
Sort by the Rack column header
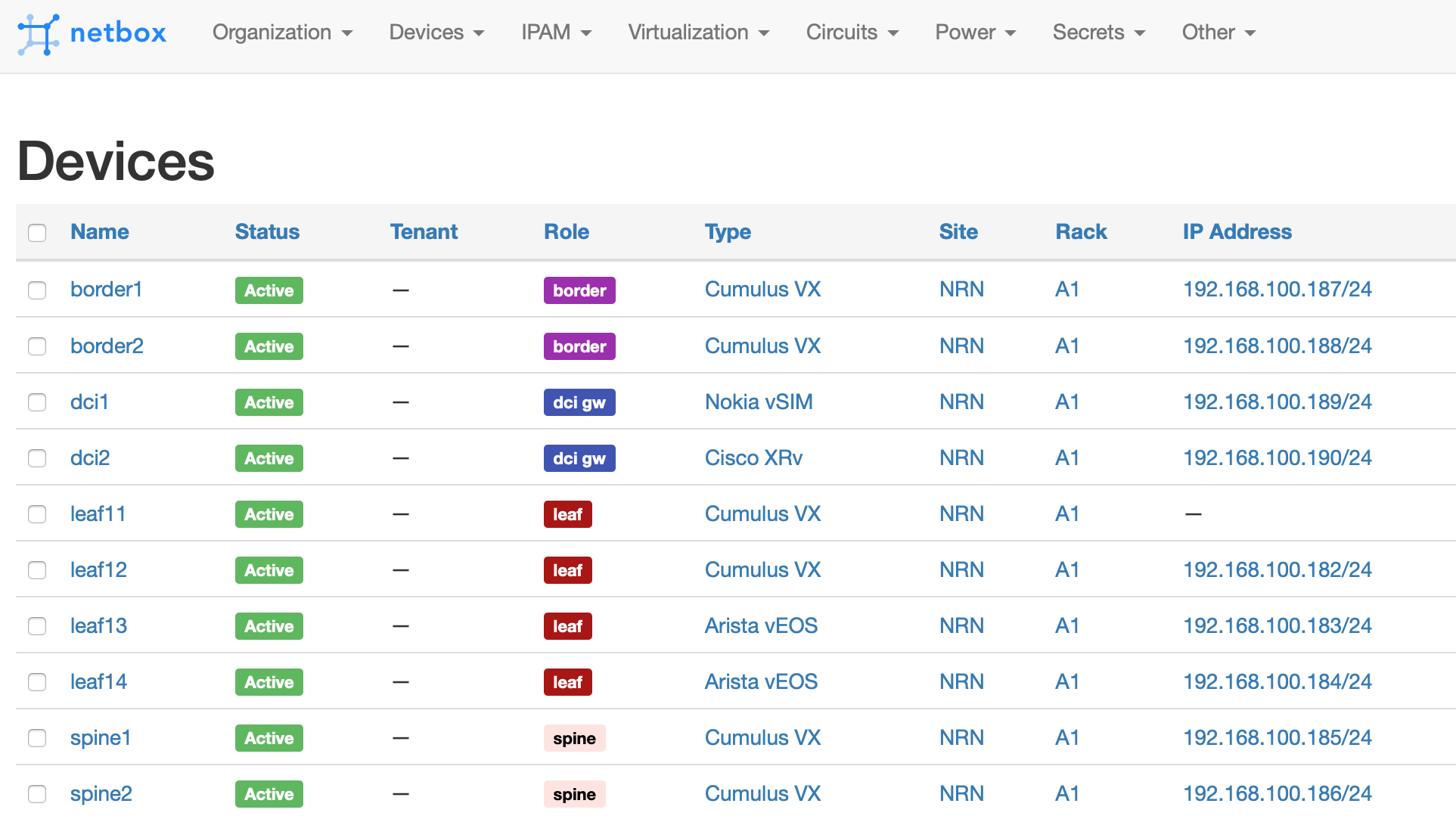[x=1081, y=231]
